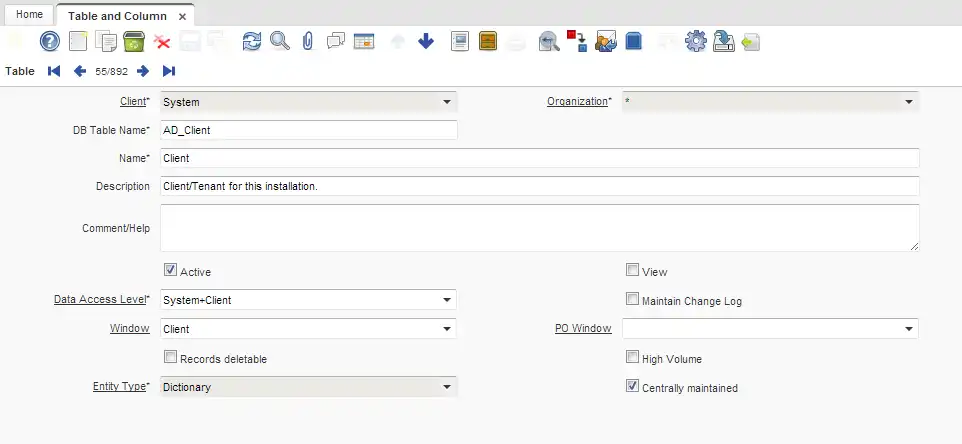
Task: Open the Data Access Level dropdown
Action: [x=447, y=300]
